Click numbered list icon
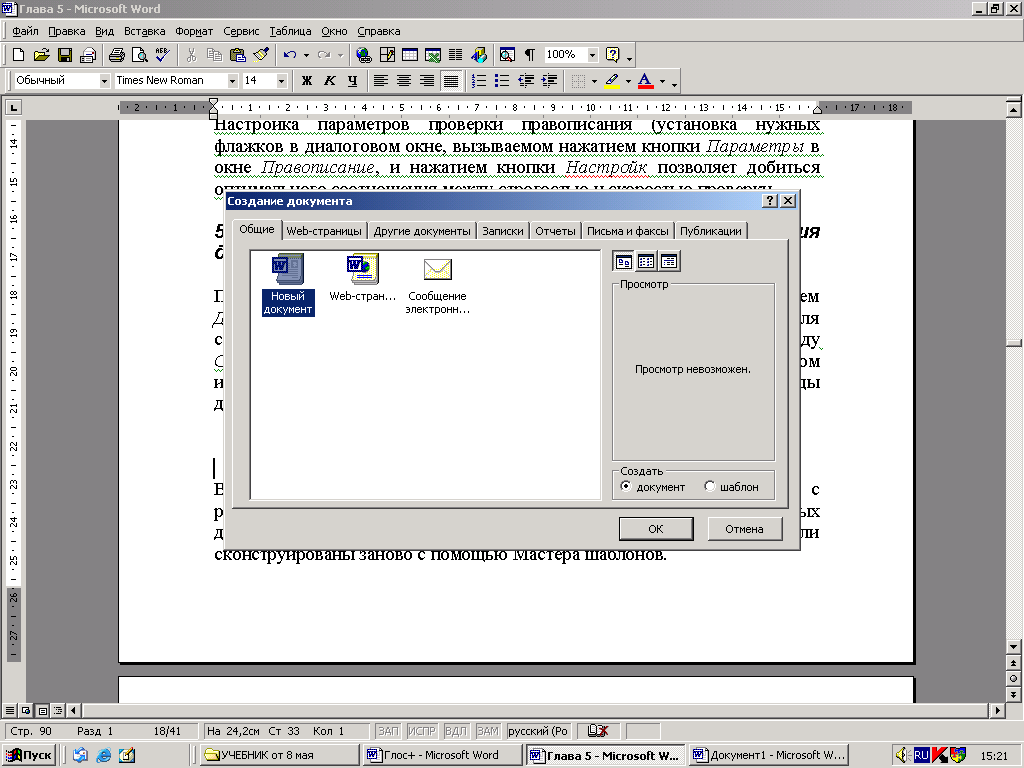 [479, 80]
